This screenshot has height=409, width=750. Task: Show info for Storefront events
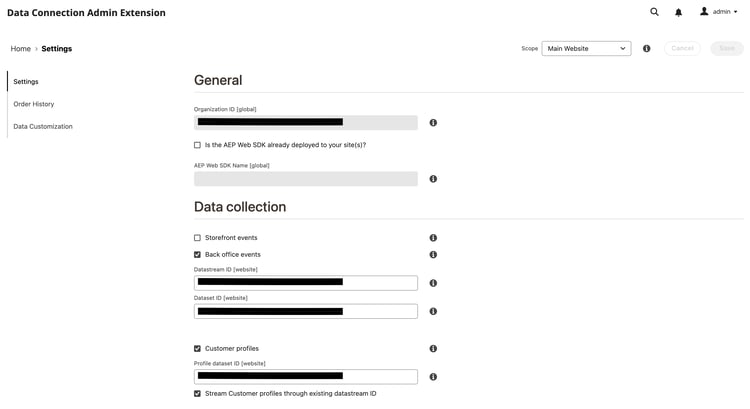coord(433,238)
